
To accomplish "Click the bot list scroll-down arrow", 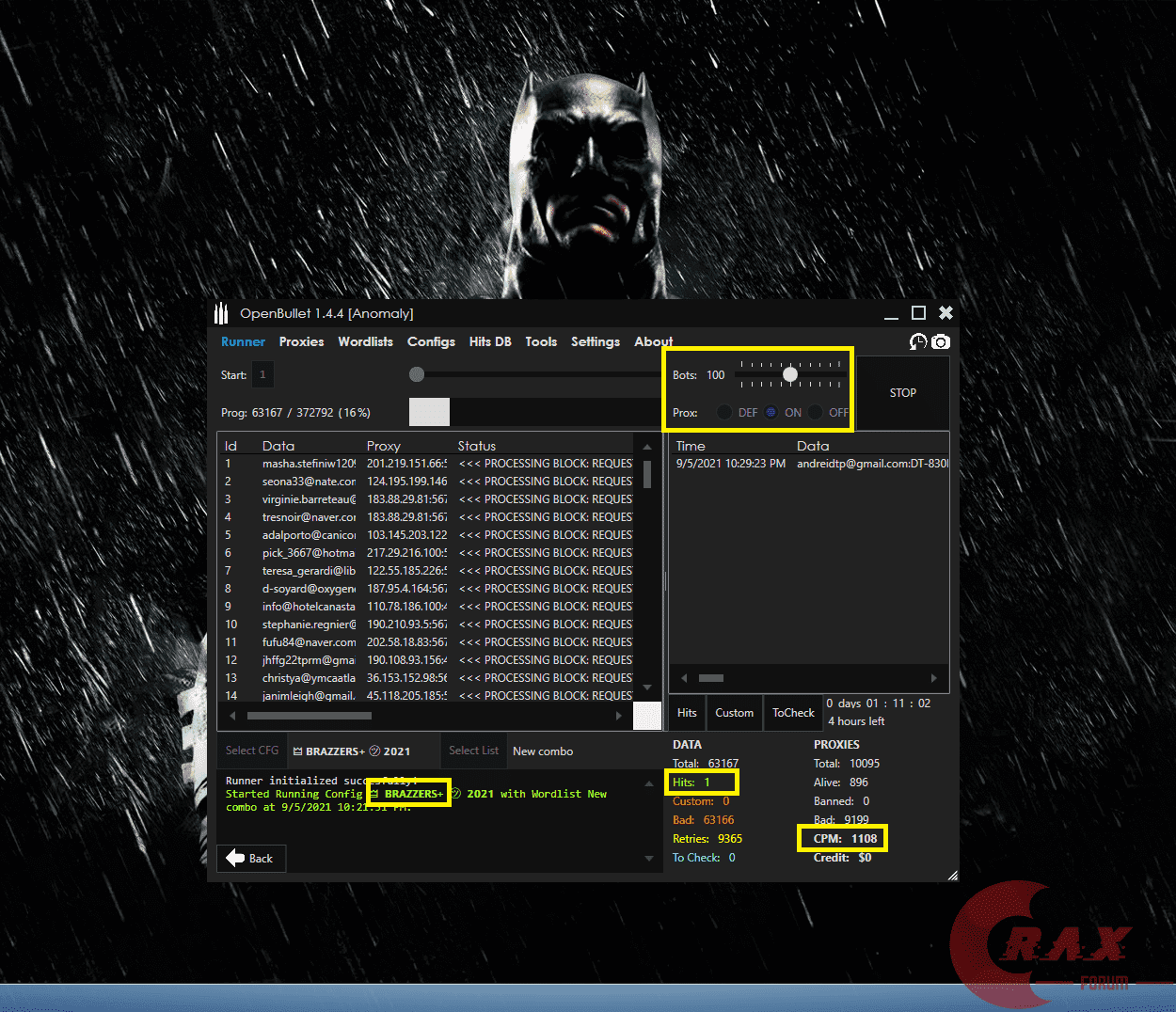I will point(647,688).
